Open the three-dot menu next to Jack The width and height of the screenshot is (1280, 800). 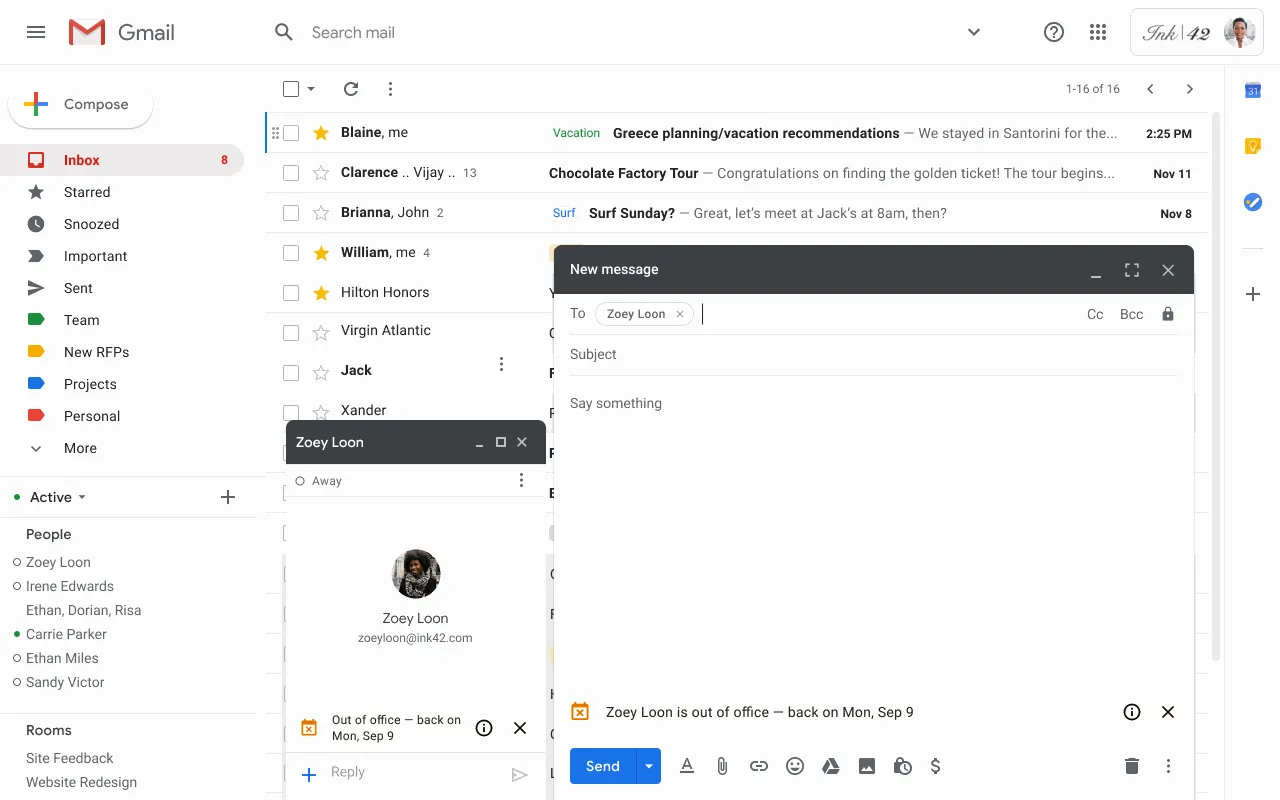(501, 364)
